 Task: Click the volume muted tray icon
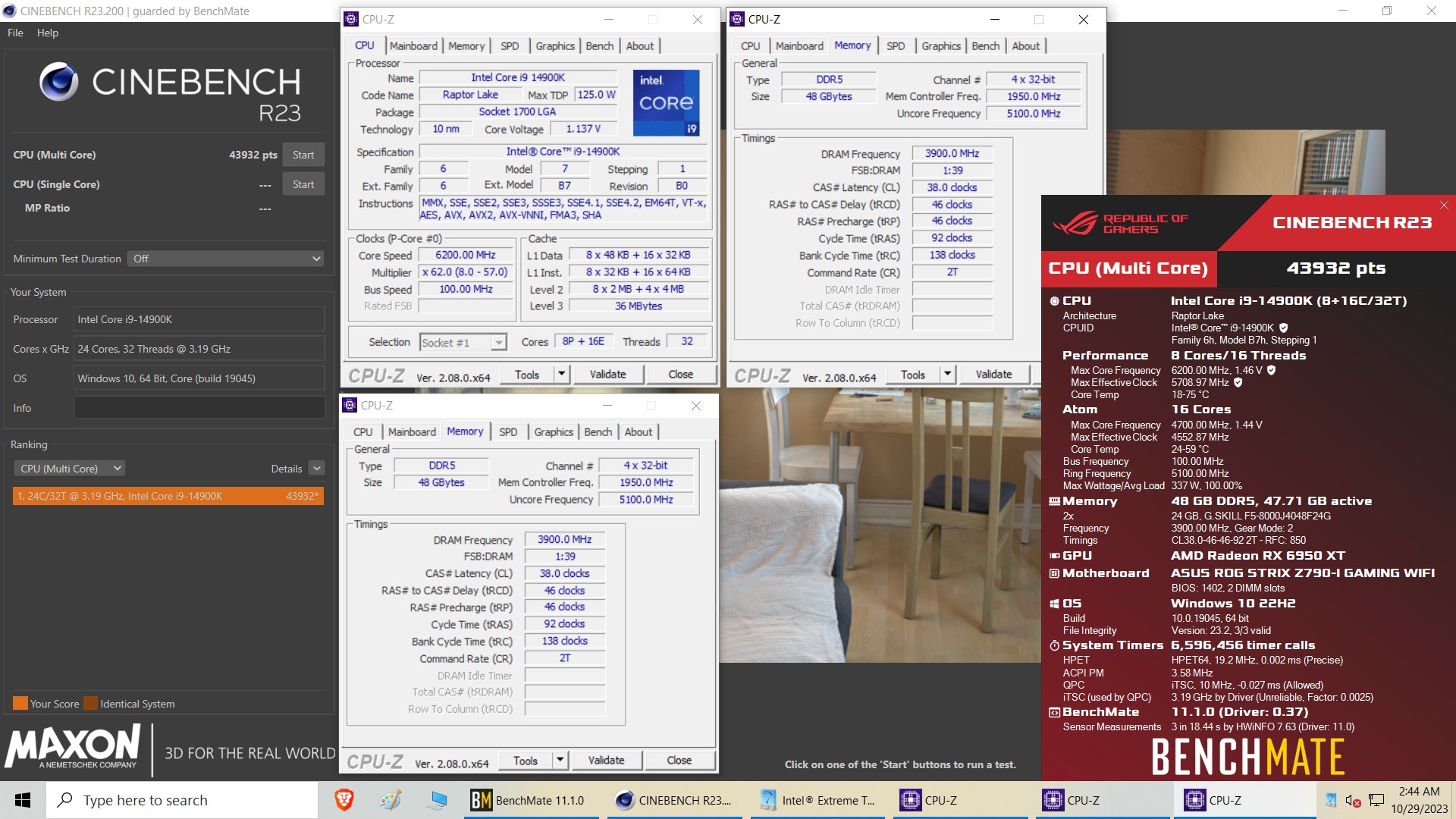[x=1353, y=800]
